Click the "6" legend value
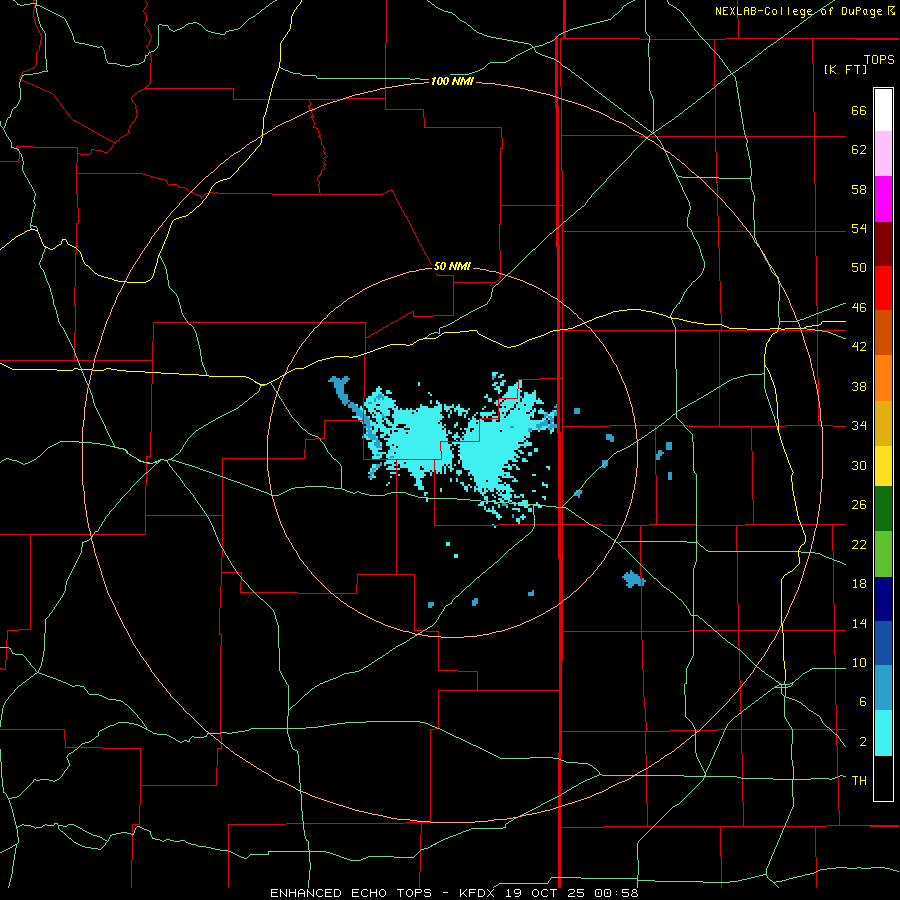The image size is (900, 900). tap(862, 702)
